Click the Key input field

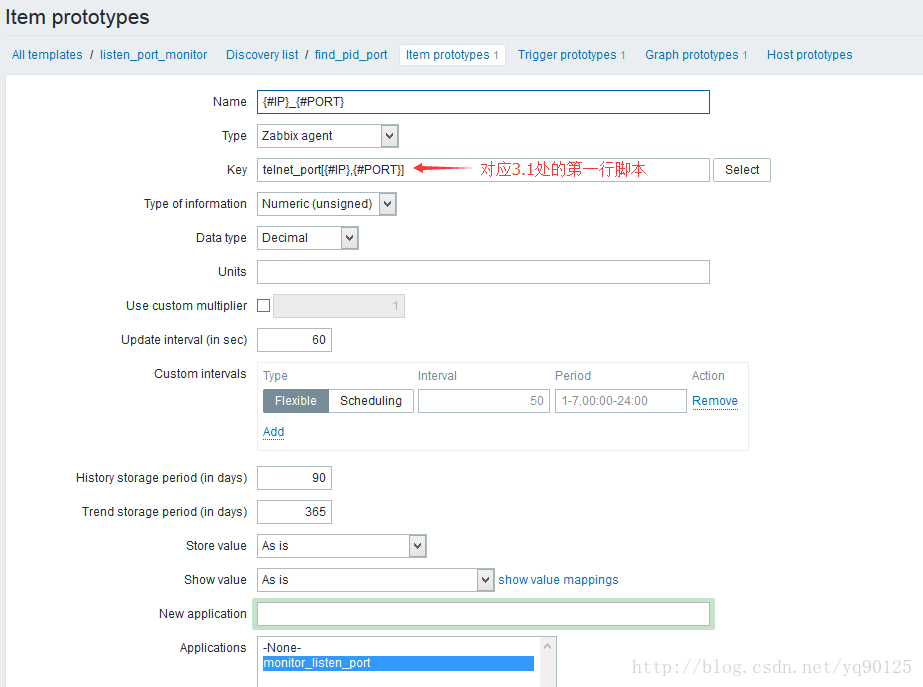tap(483, 170)
